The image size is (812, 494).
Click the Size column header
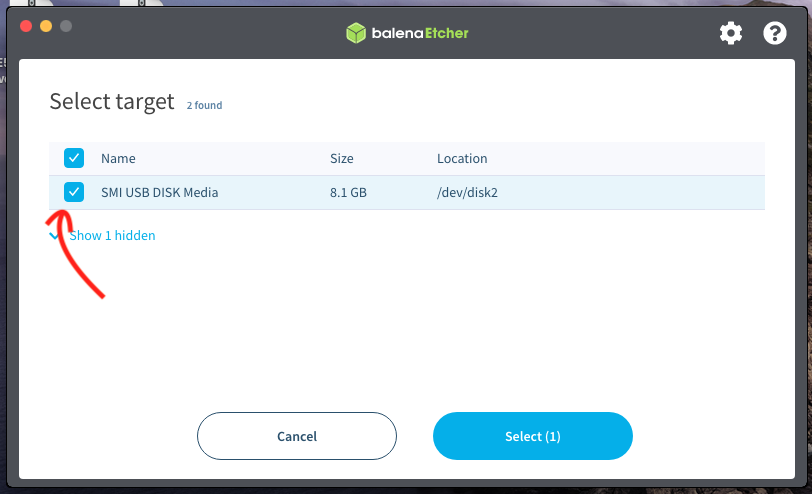tap(342, 158)
